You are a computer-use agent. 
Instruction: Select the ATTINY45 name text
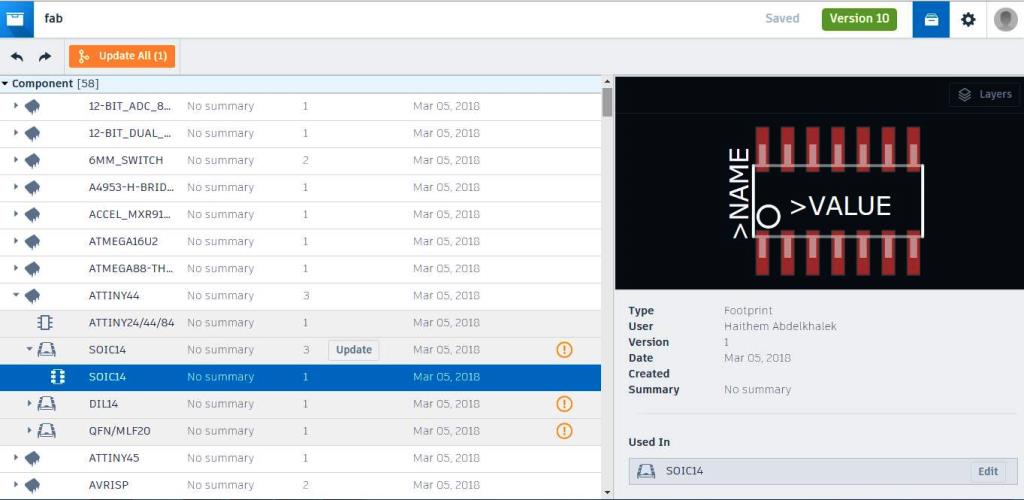[114, 458]
